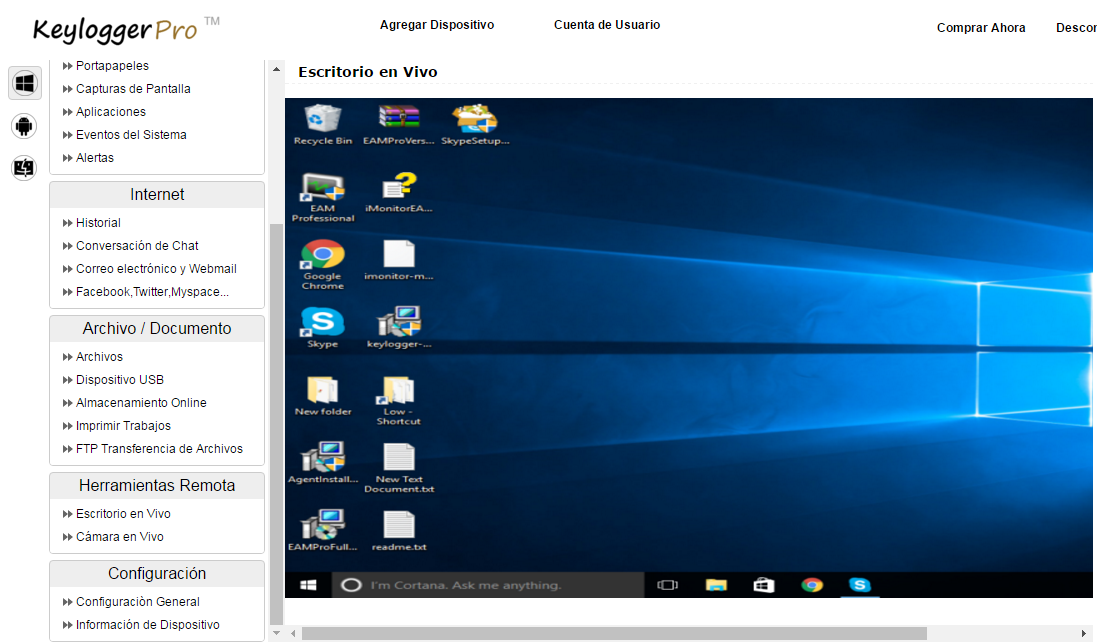This screenshot has height=642, width=1097.
Task: Open Comprar Ahora in top menu
Action: point(981,28)
